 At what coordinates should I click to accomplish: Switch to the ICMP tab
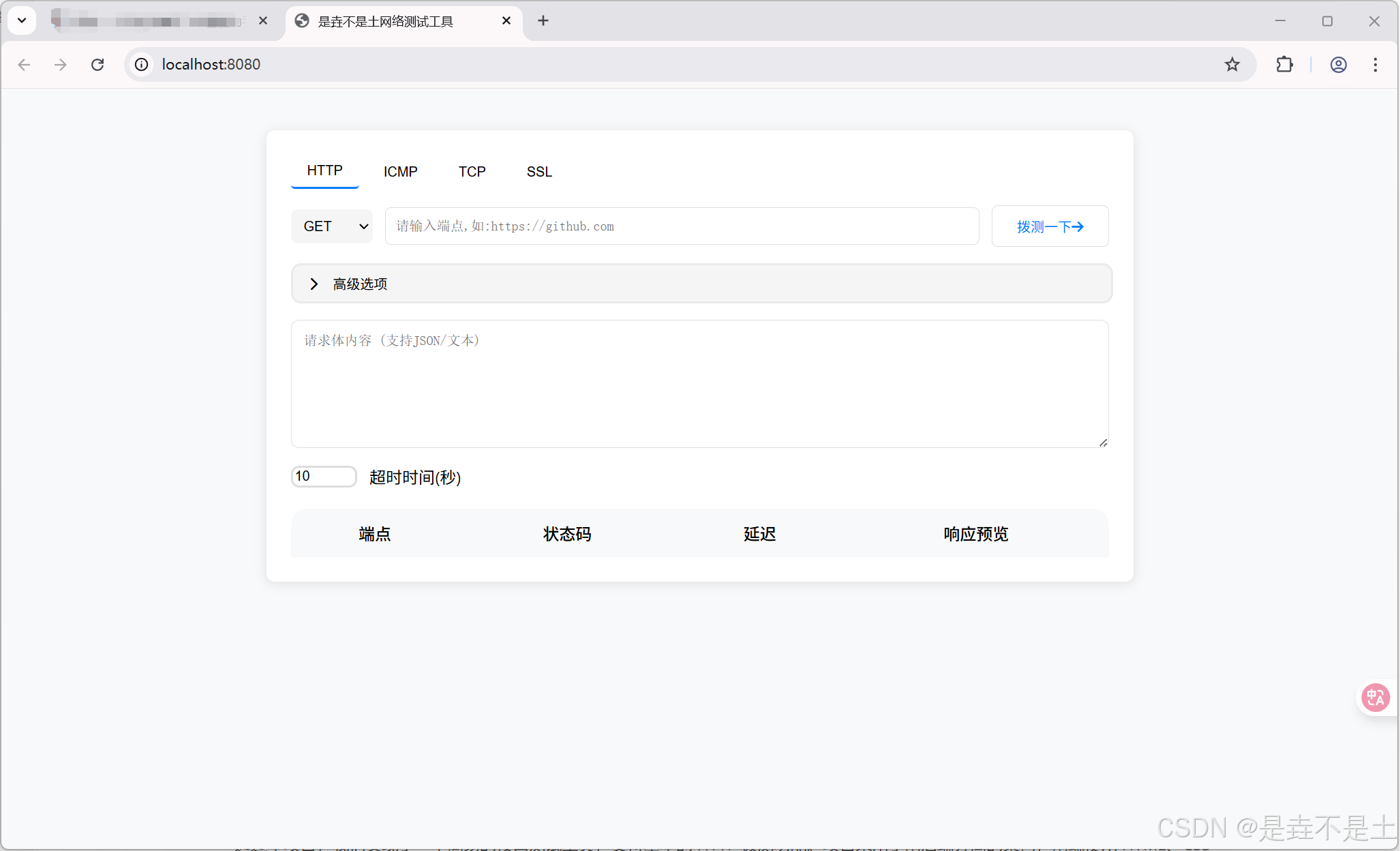400,172
